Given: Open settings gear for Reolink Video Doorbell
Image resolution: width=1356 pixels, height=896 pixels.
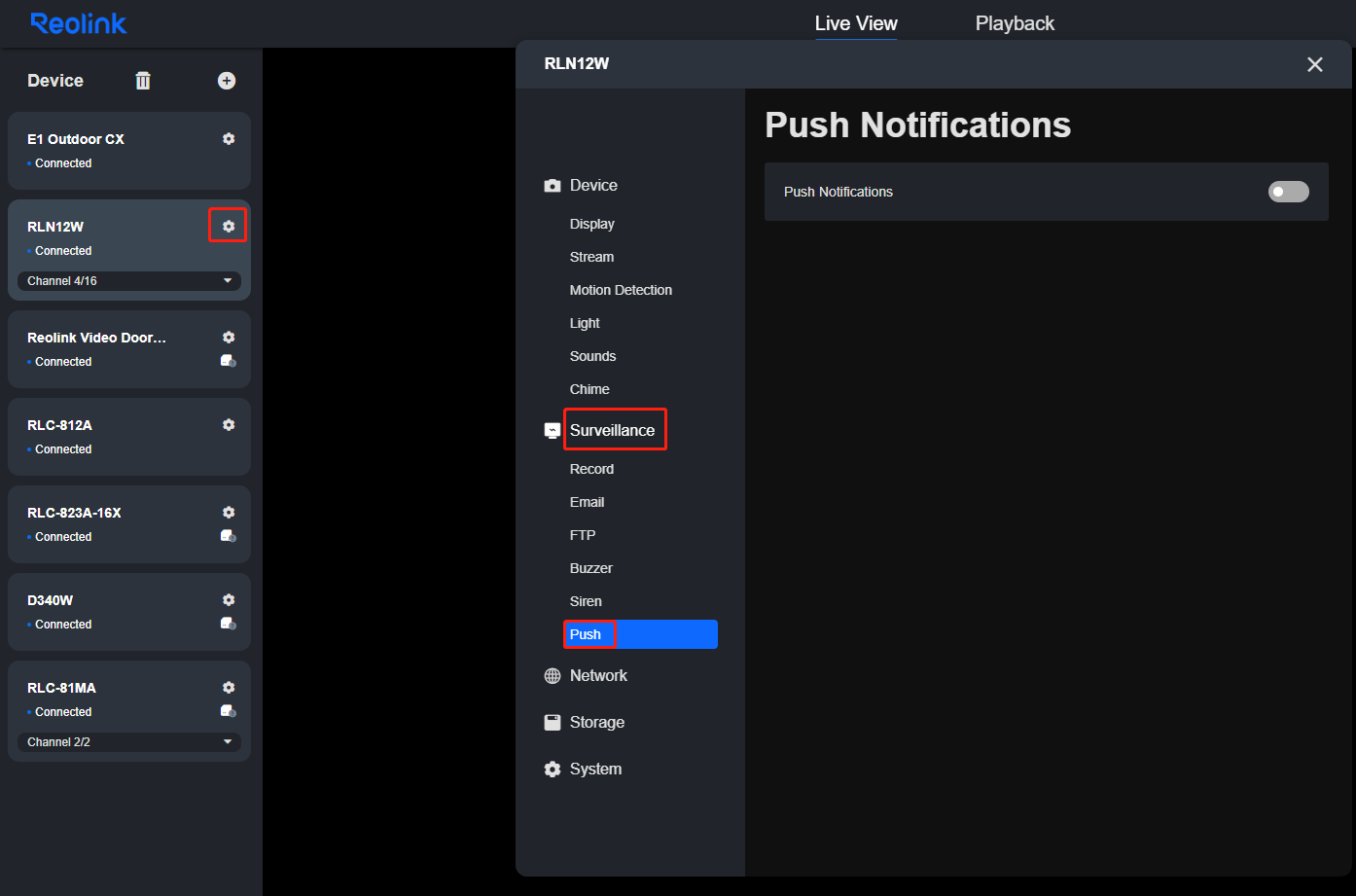Looking at the screenshot, I should (229, 338).
